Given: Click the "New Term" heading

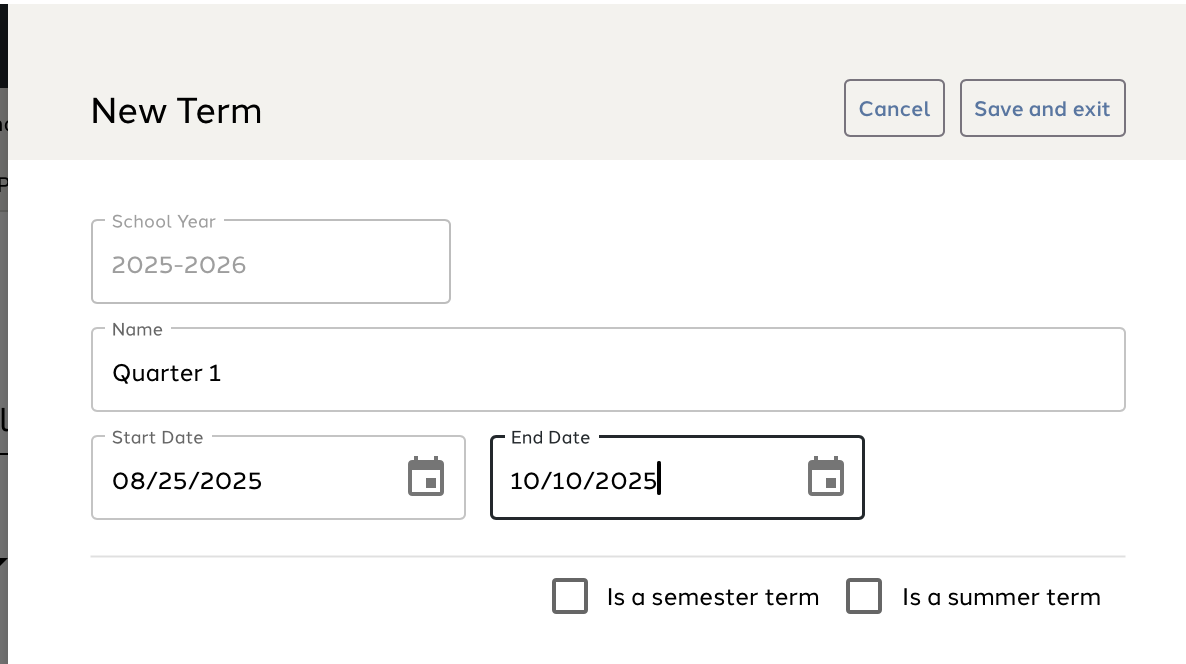Looking at the screenshot, I should pyautogui.click(x=176, y=110).
